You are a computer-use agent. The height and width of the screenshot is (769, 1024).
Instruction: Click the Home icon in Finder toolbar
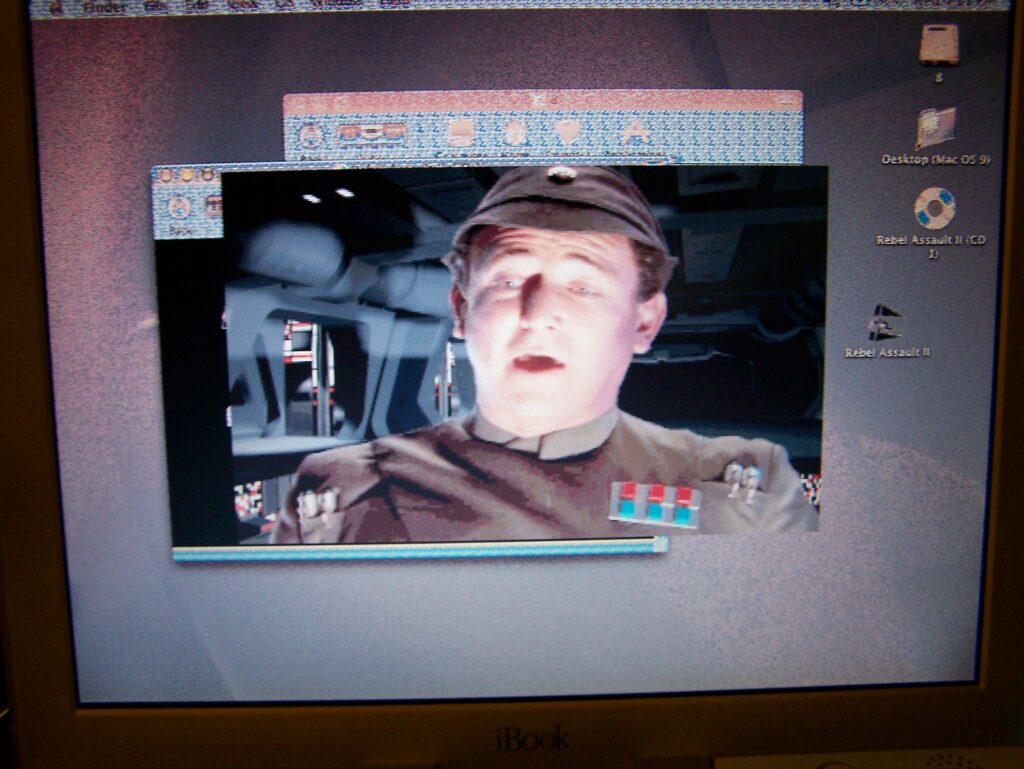(515, 133)
